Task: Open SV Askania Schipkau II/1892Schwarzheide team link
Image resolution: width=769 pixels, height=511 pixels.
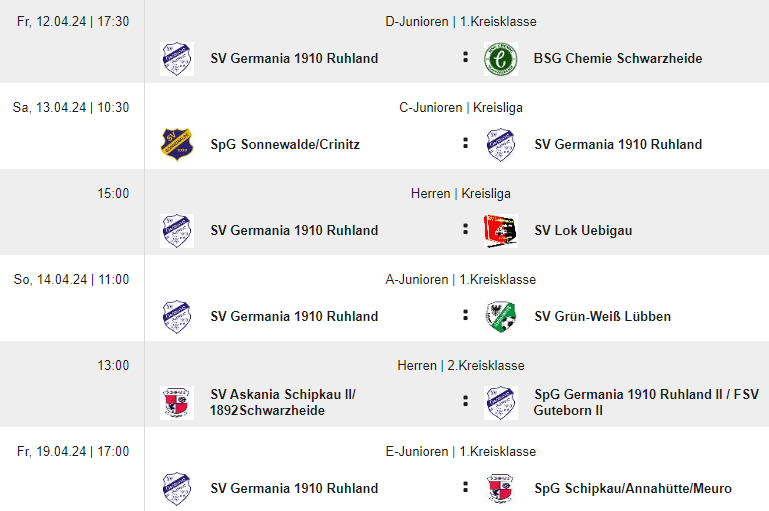Action: point(283,402)
